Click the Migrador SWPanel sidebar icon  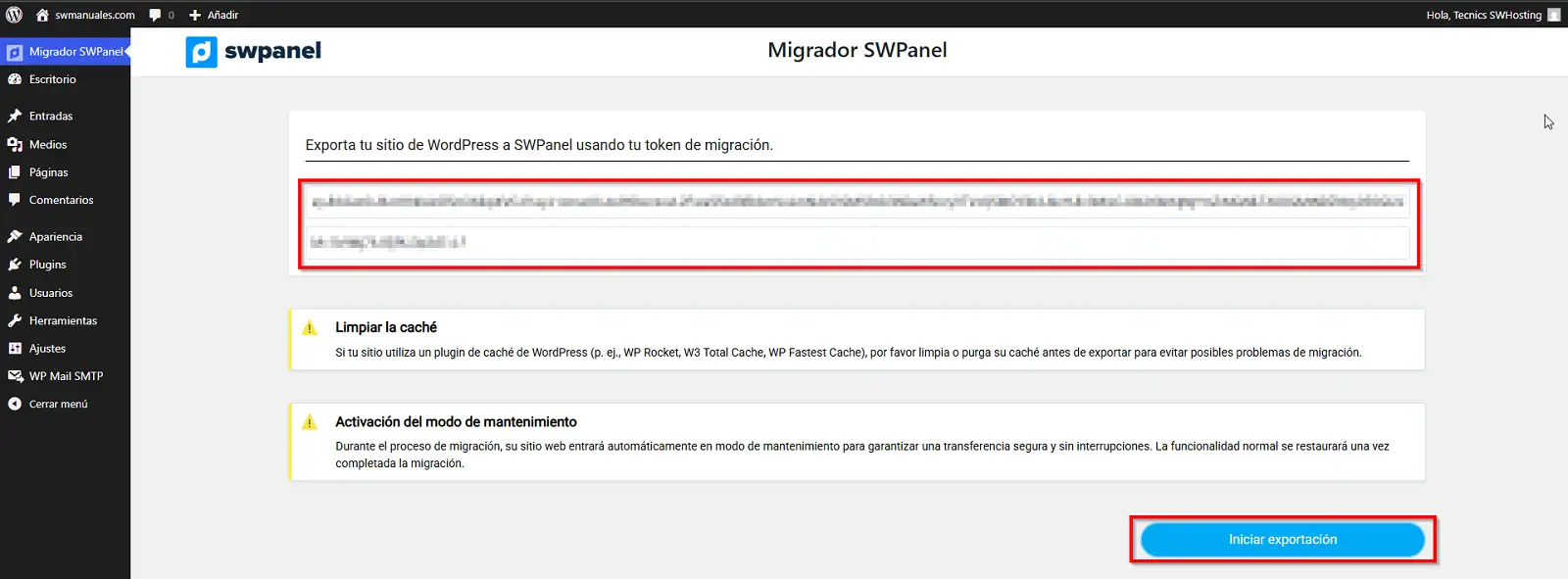15,52
